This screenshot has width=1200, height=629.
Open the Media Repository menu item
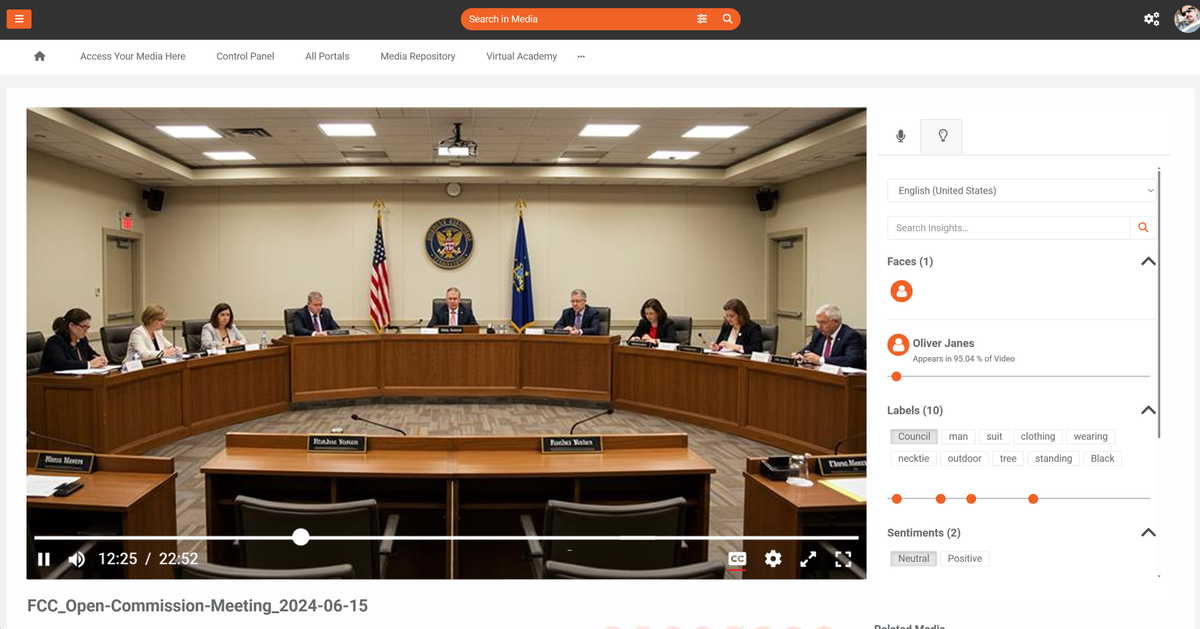point(418,56)
